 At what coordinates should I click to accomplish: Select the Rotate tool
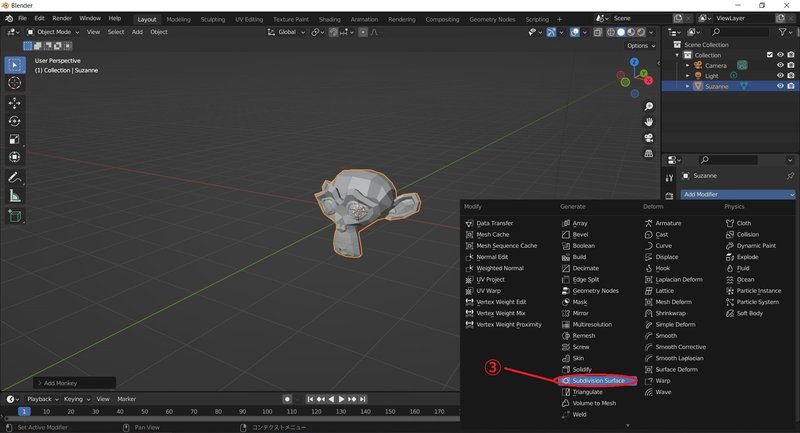tap(15, 121)
